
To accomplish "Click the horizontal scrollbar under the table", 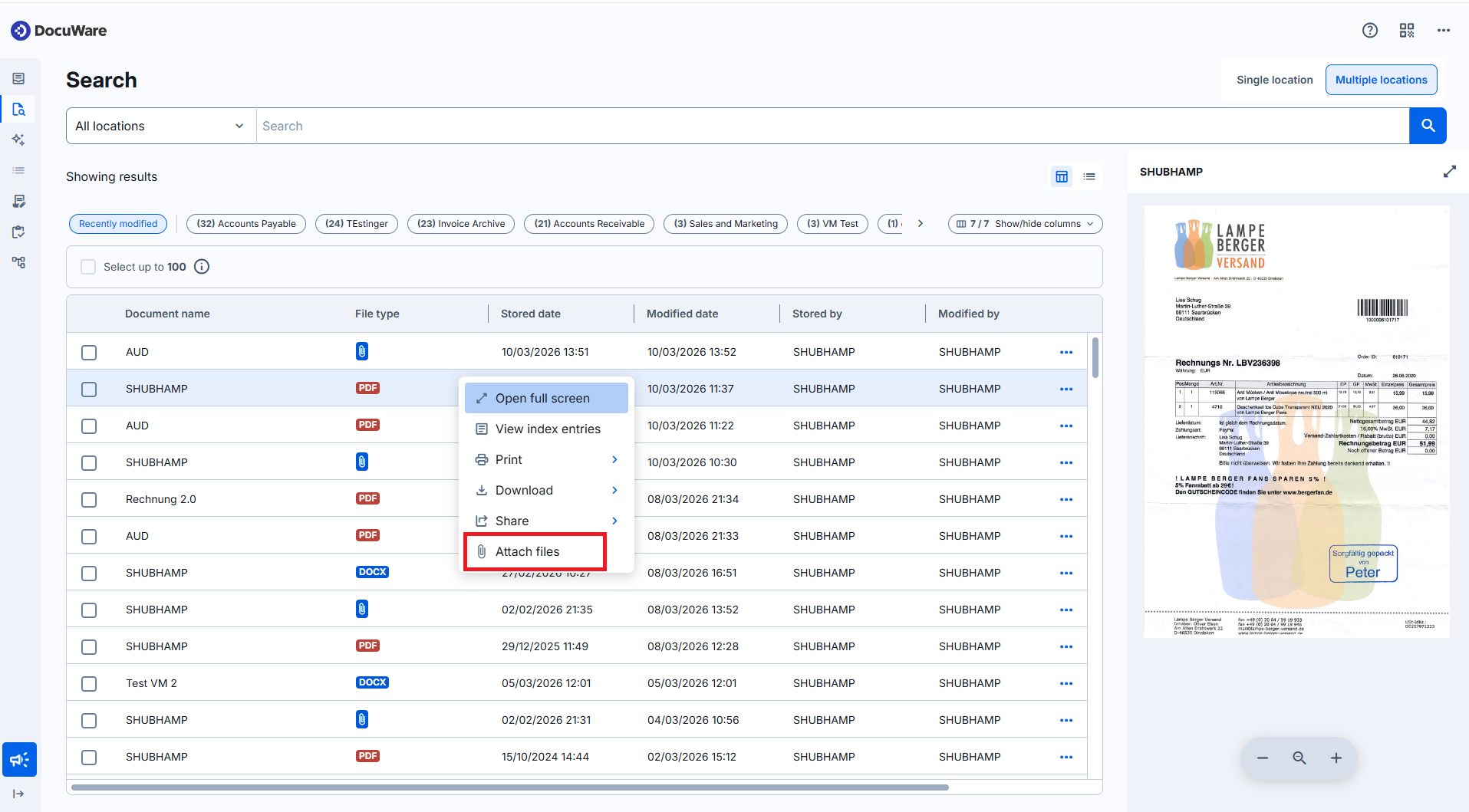I will (x=510, y=787).
